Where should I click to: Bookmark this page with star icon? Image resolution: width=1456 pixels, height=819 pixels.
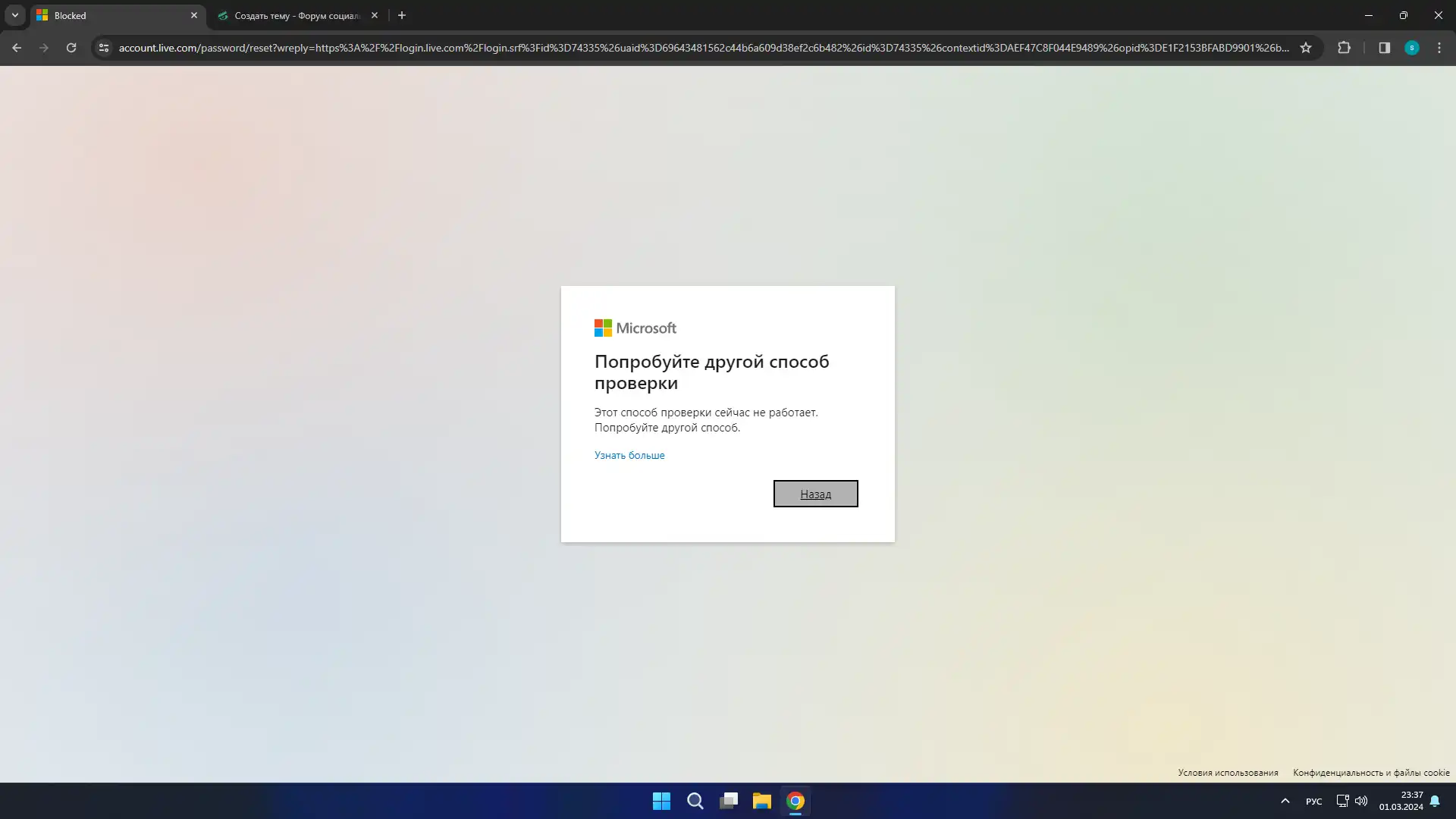[x=1306, y=48]
